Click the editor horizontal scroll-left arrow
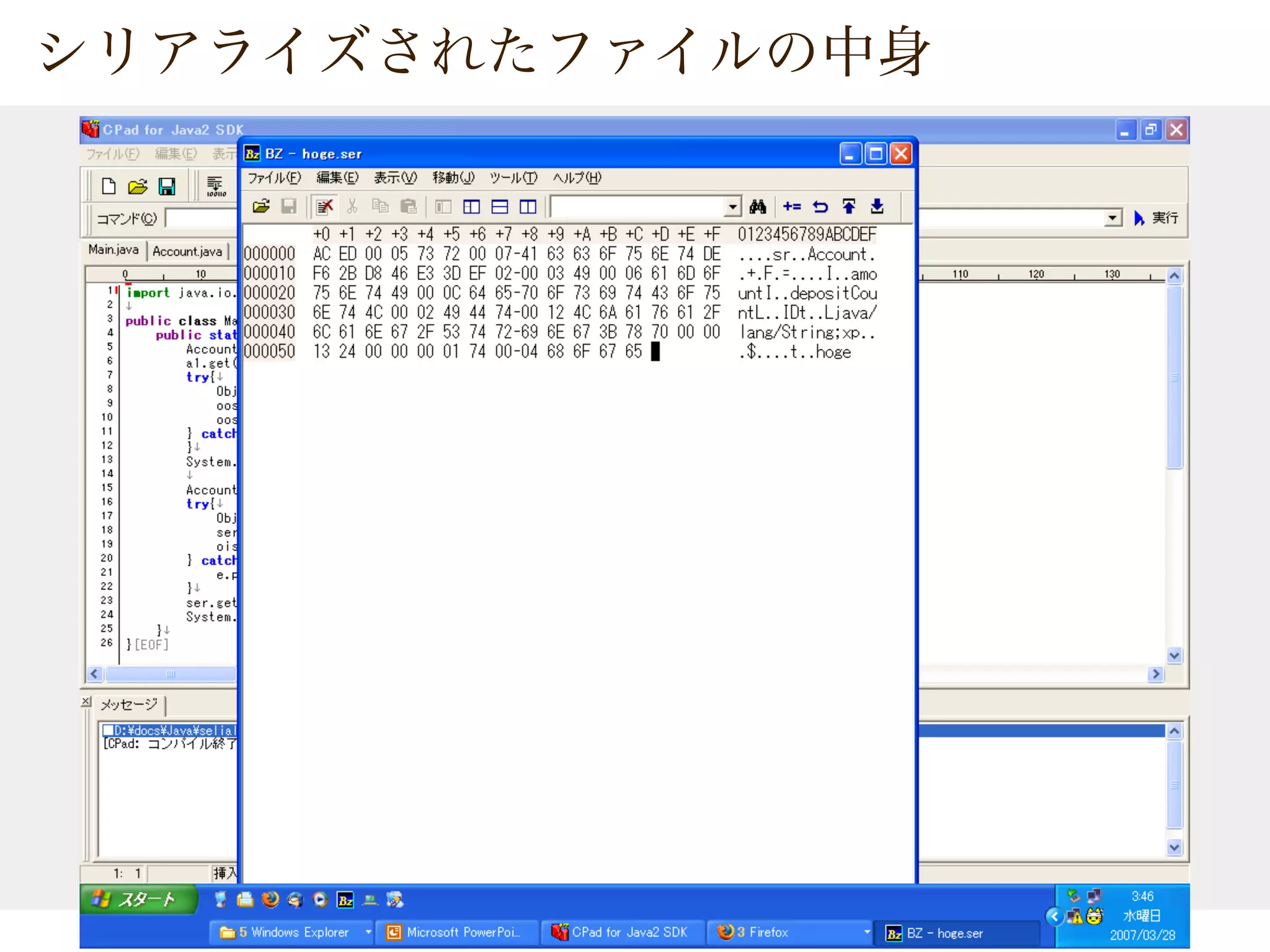The width and height of the screenshot is (1270, 952). [x=94, y=674]
